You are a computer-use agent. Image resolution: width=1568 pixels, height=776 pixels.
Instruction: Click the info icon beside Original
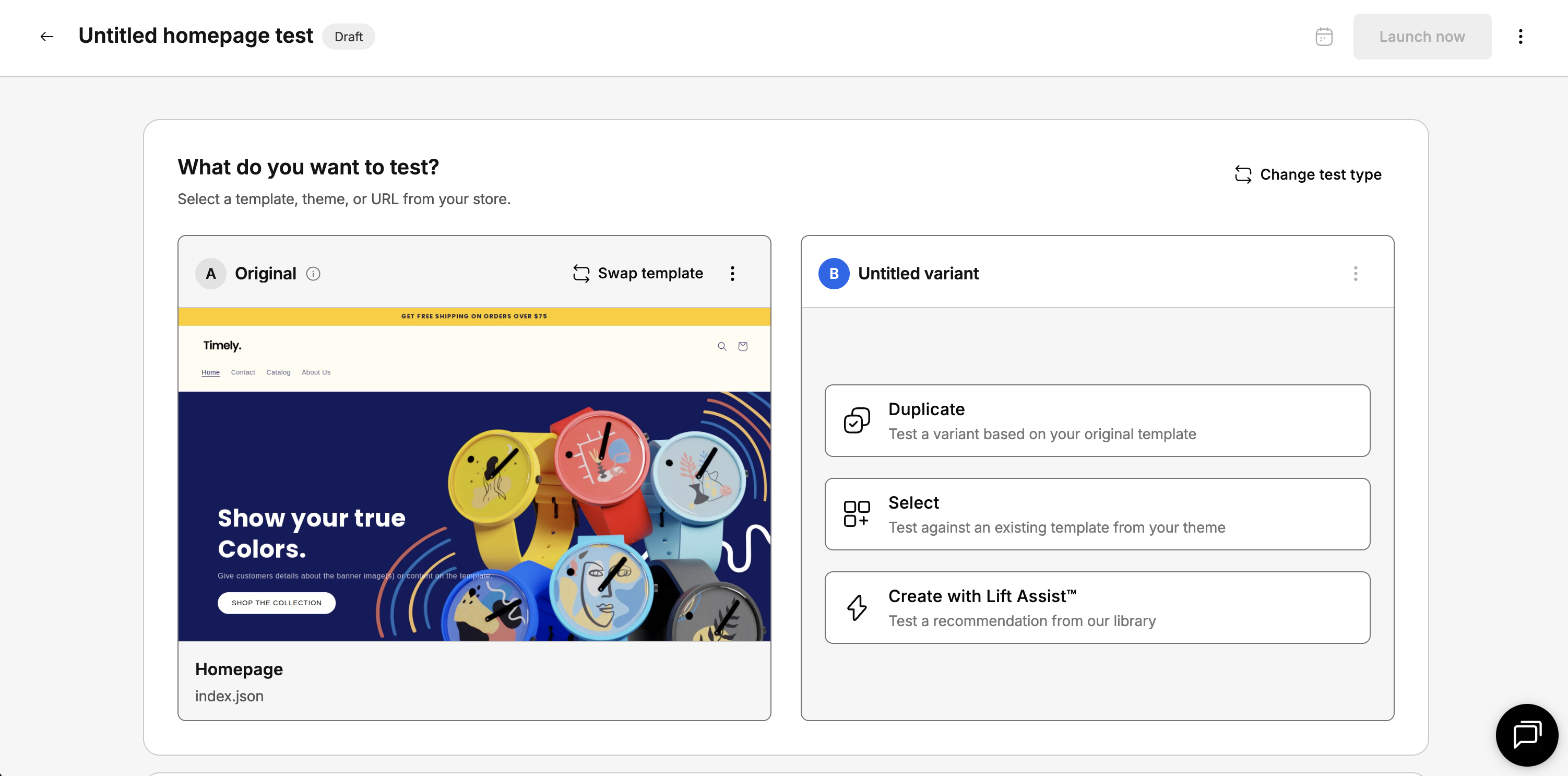point(313,274)
